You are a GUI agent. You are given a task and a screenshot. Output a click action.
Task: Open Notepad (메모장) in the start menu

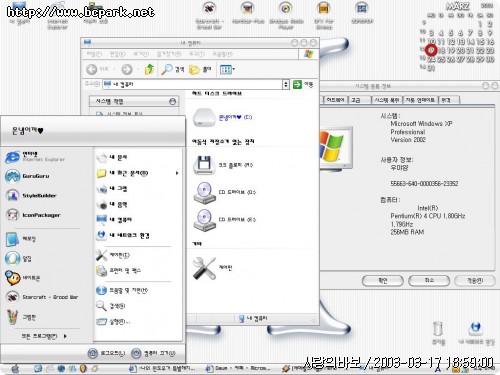coord(21,239)
